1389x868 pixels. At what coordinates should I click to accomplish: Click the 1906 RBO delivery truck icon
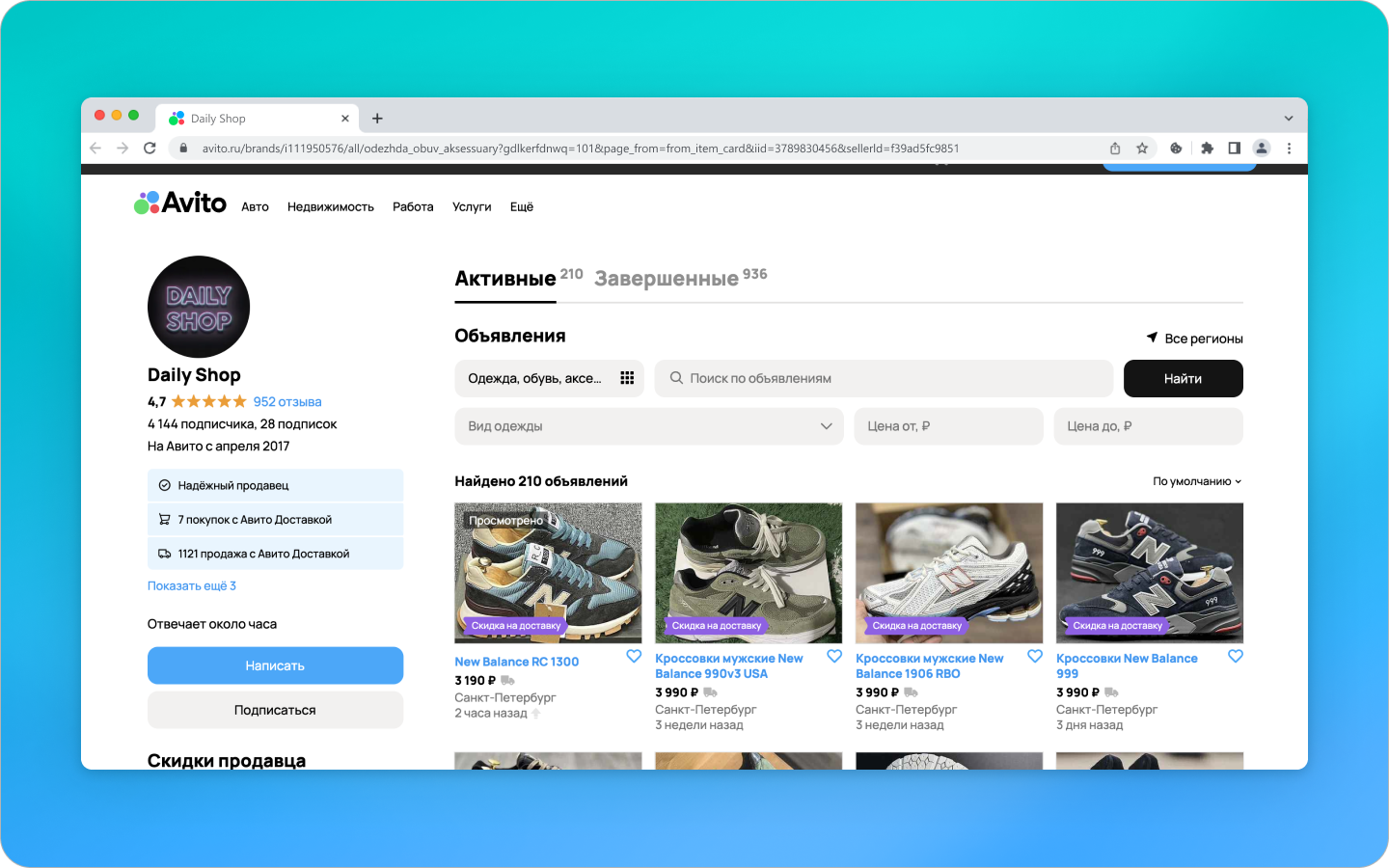(911, 692)
